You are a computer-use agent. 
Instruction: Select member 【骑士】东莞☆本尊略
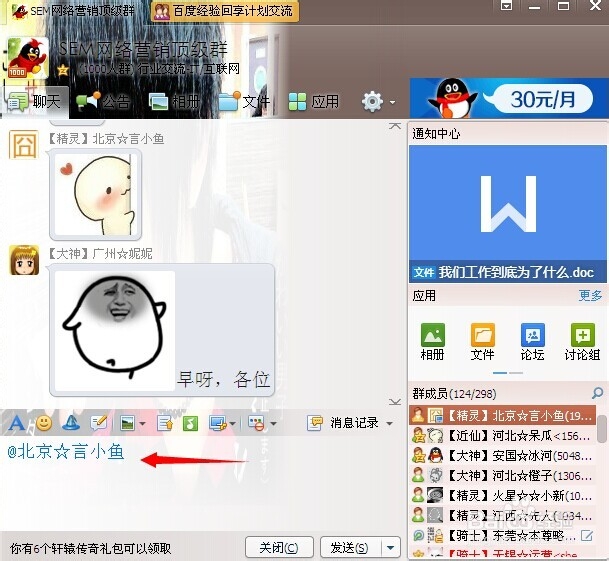tap(503, 536)
